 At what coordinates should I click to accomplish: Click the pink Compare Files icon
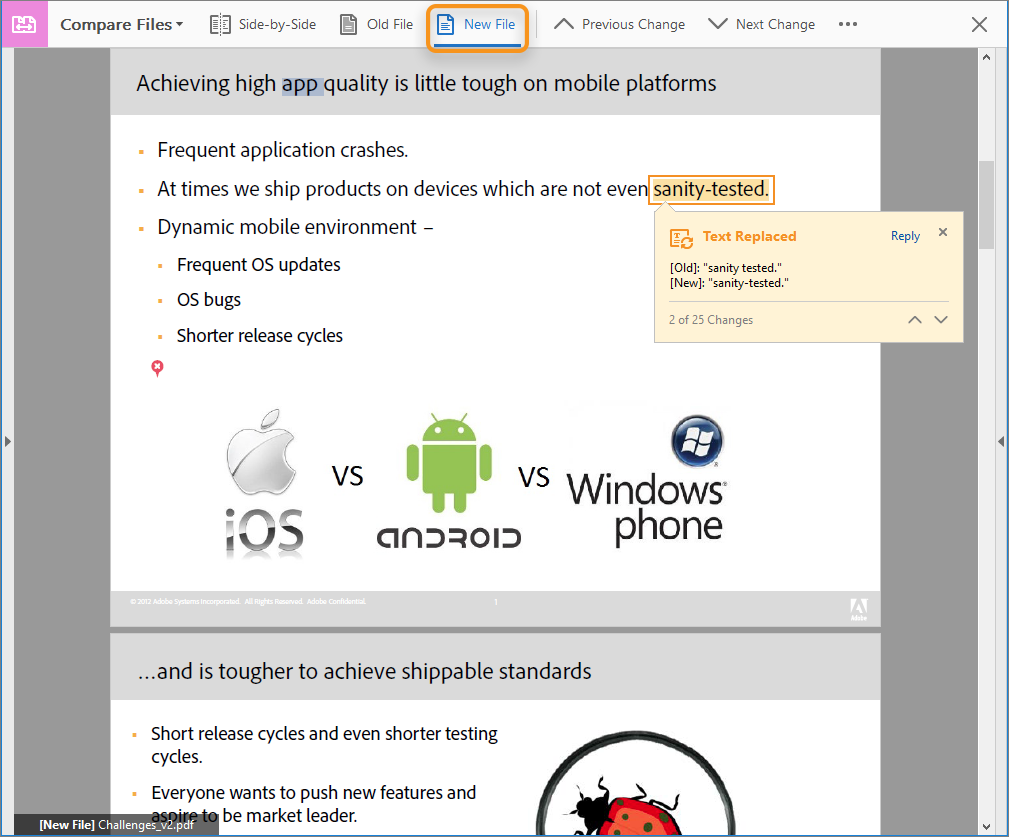pyautogui.click(x=24, y=23)
